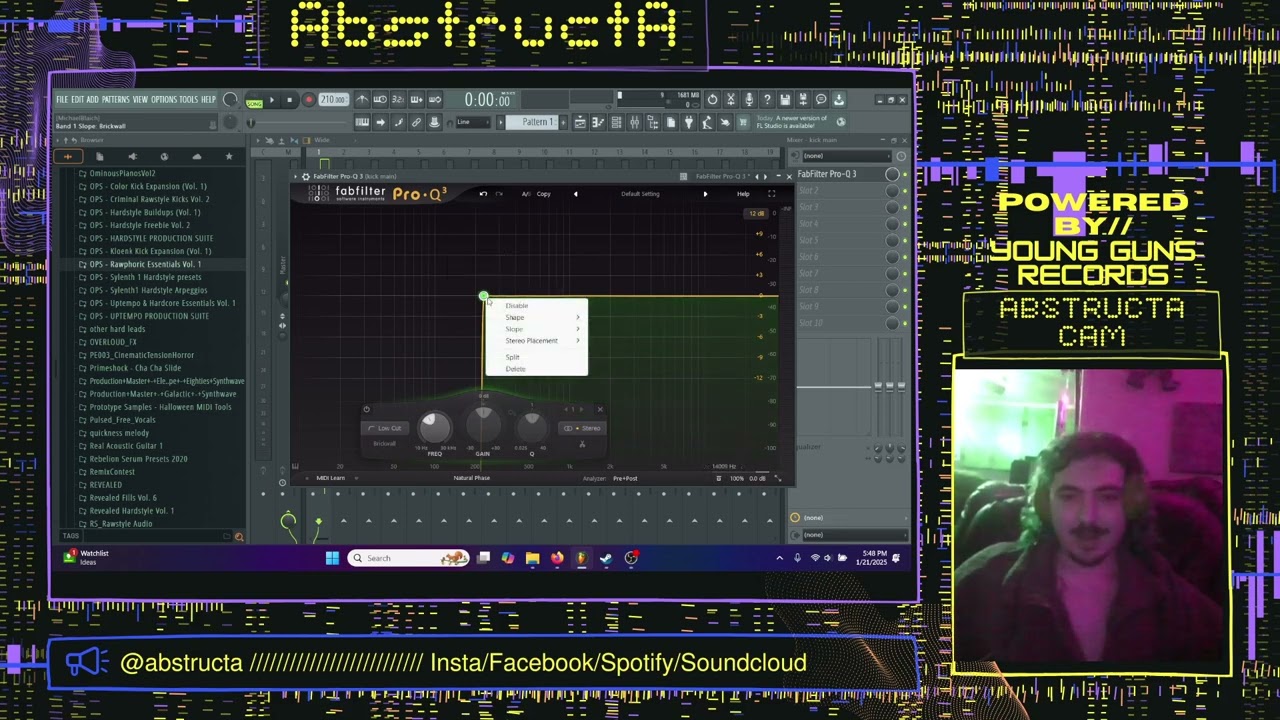
Task: Open the Watchlist widget on taskbar
Action: [x=87, y=557]
